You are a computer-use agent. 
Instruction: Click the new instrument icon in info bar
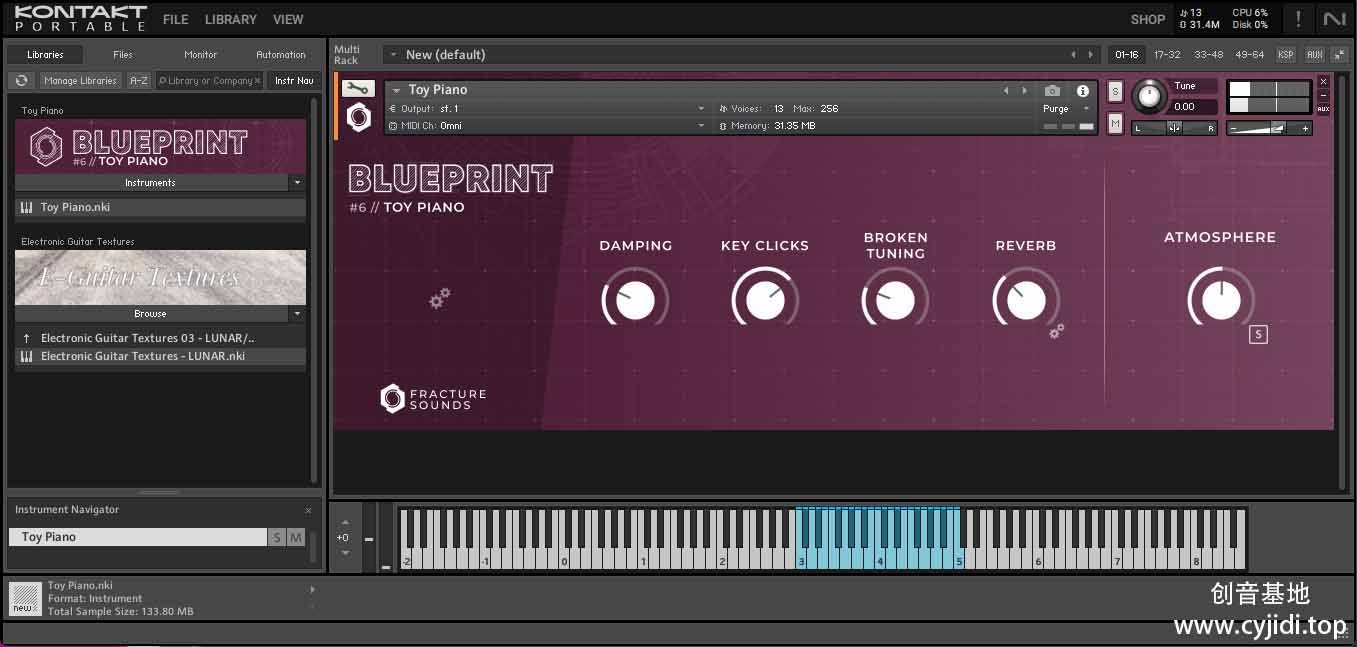[23, 599]
